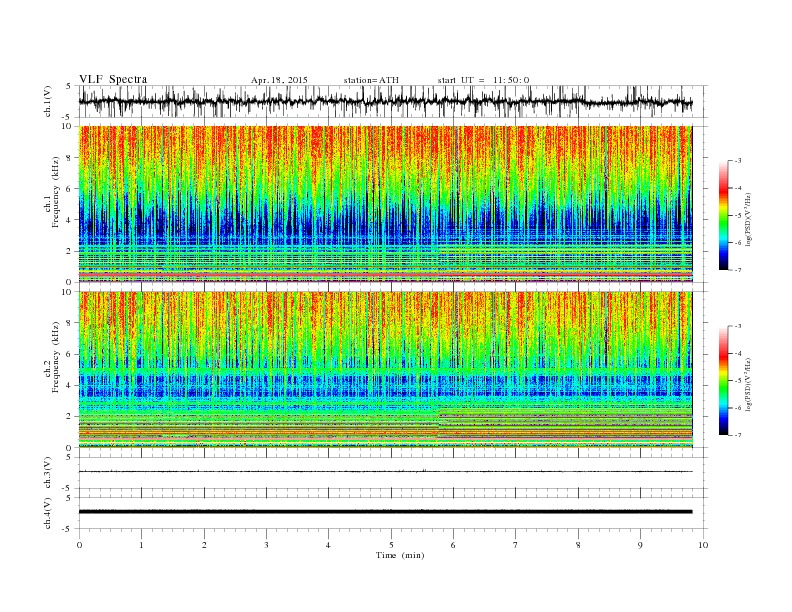Click time axis tick label "10"

703,545
